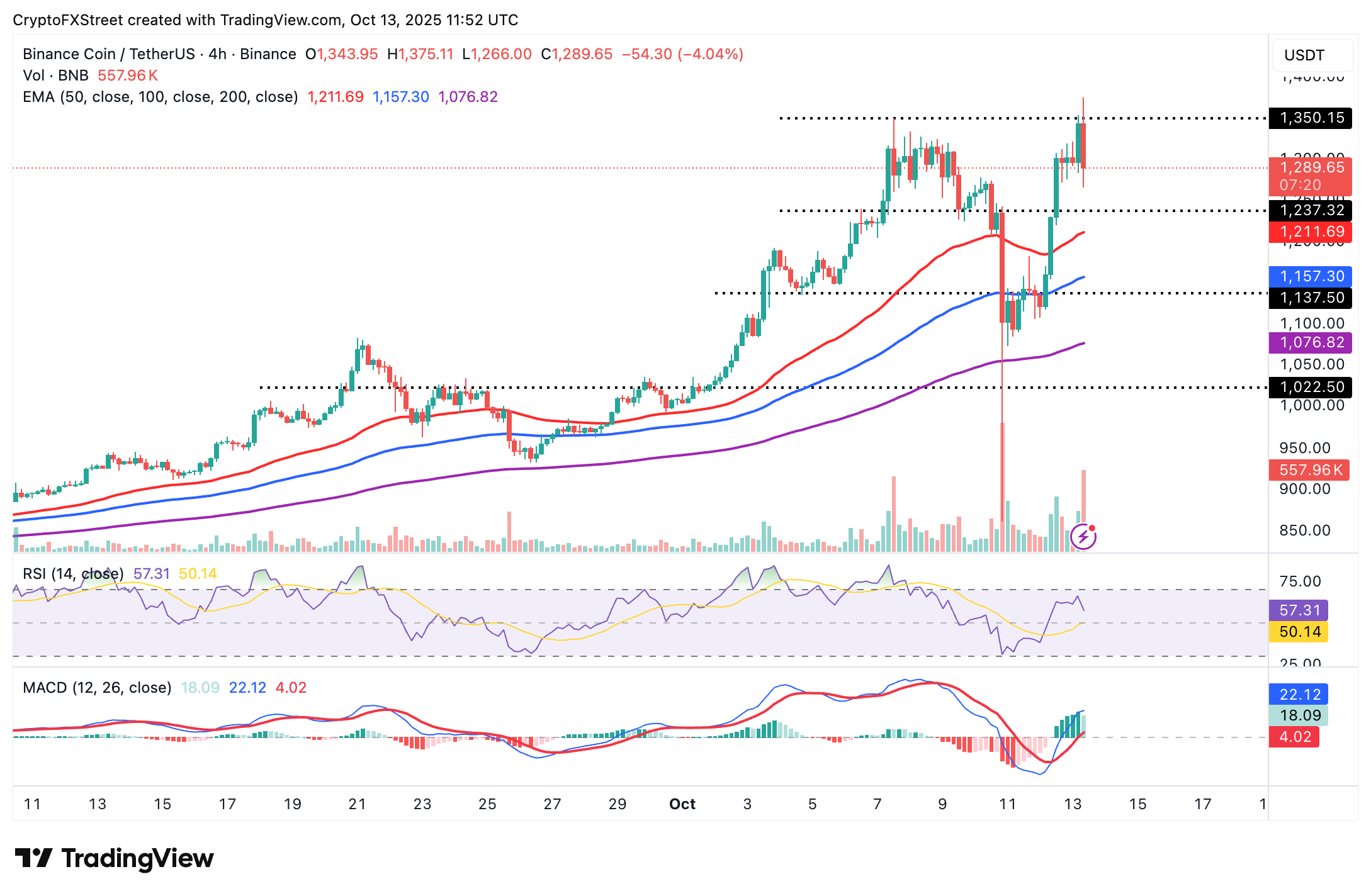Click the red 1,211.69 EMA 50 tag

(1310, 232)
